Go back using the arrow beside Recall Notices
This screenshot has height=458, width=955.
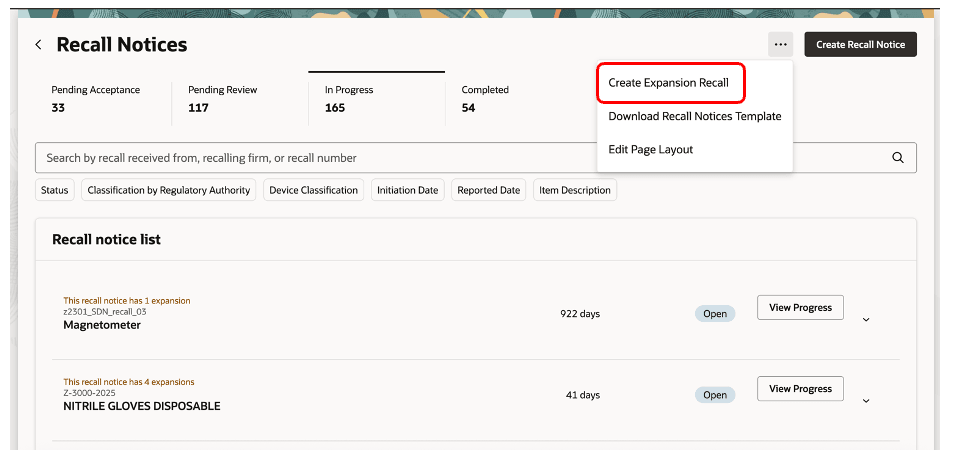[38, 44]
